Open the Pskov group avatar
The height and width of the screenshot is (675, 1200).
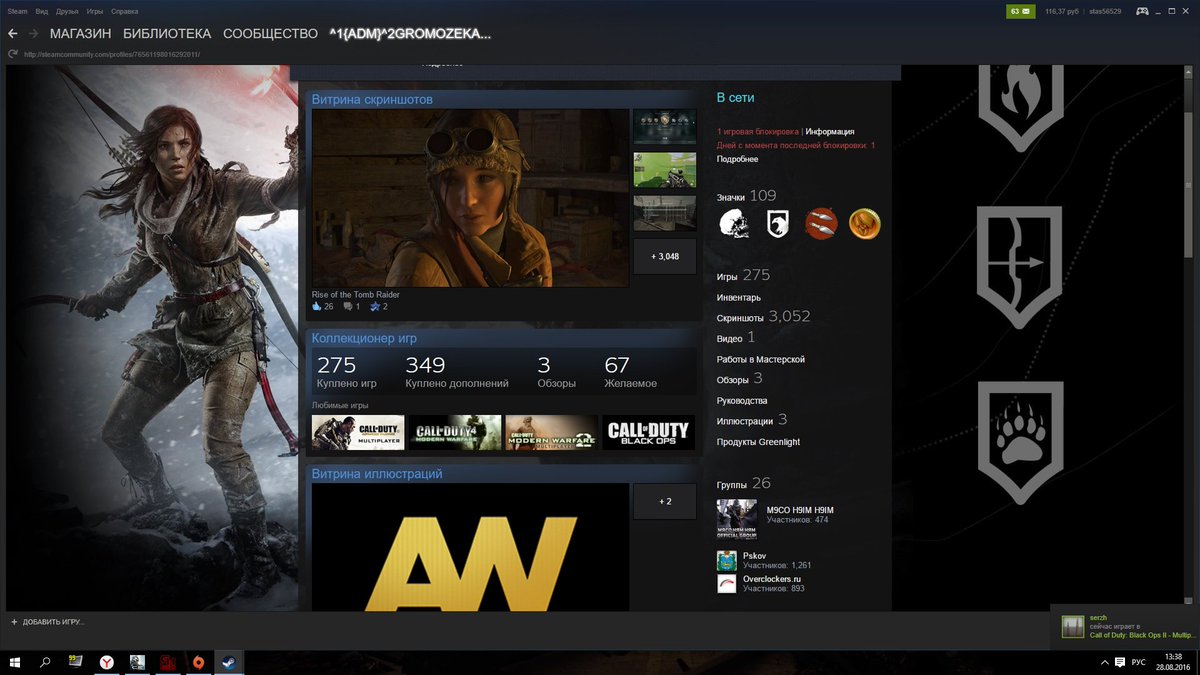coord(727,559)
